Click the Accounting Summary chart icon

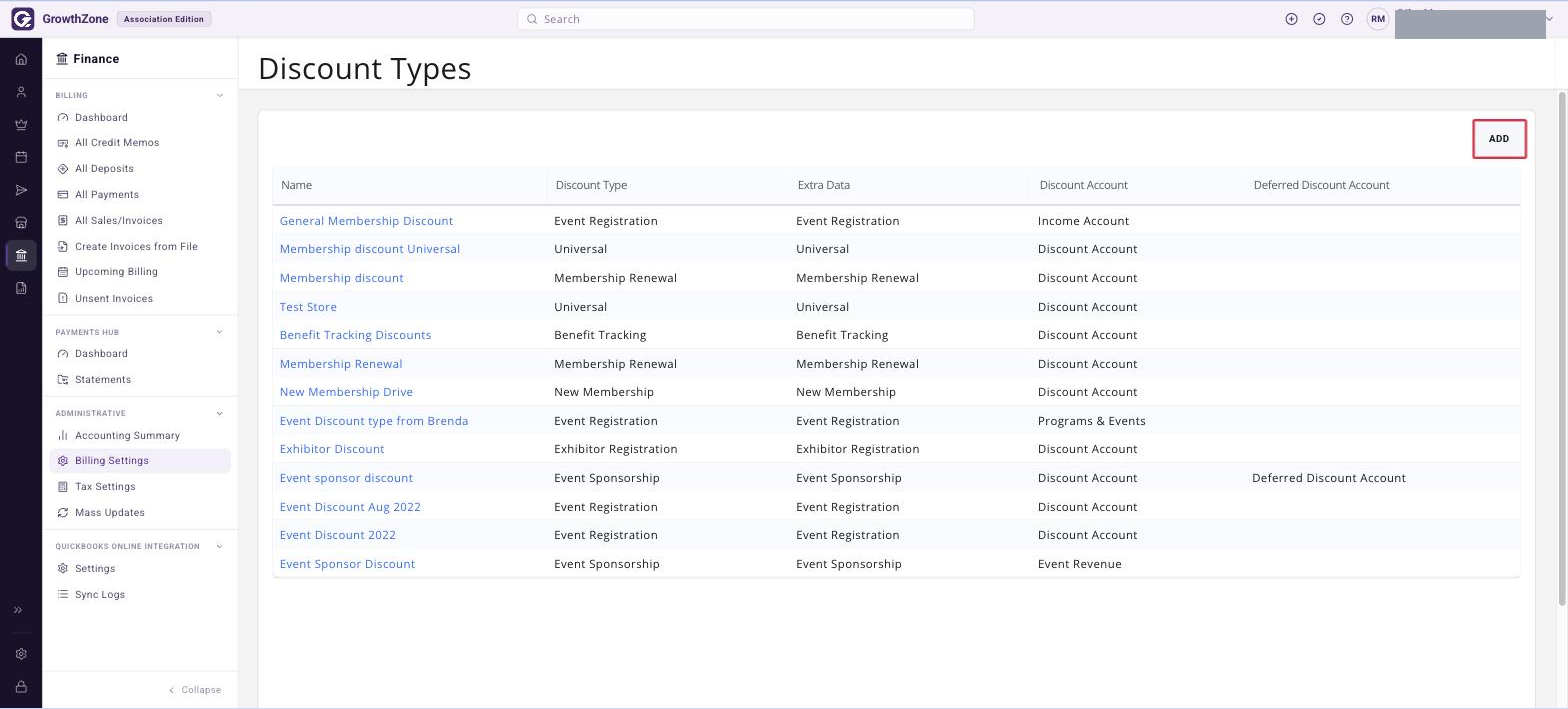[x=63, y=436]
